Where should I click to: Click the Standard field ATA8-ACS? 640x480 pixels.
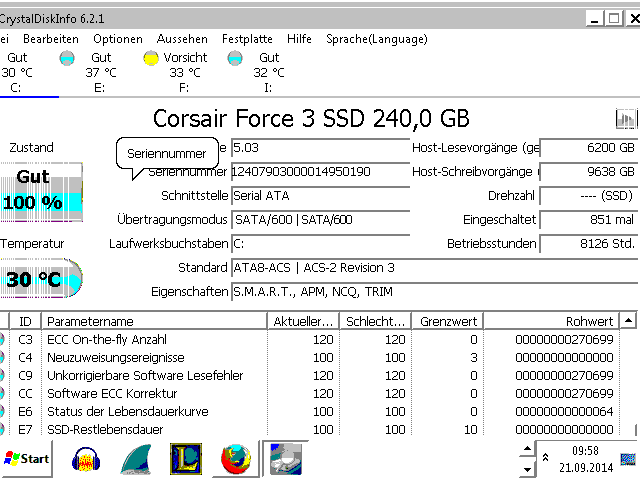(434, 268)
